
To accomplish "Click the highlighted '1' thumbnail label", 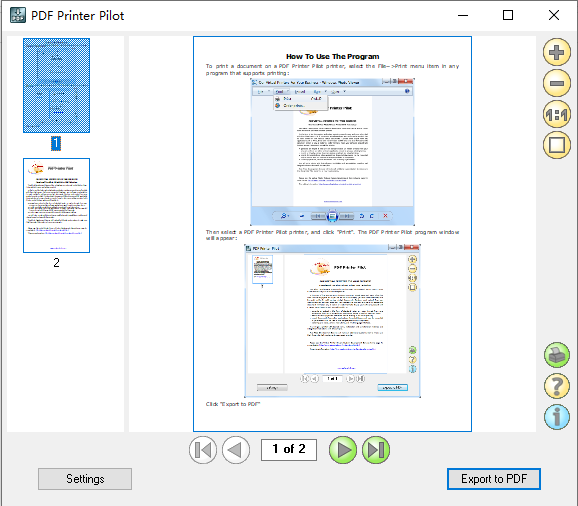I will click(56, 143).
